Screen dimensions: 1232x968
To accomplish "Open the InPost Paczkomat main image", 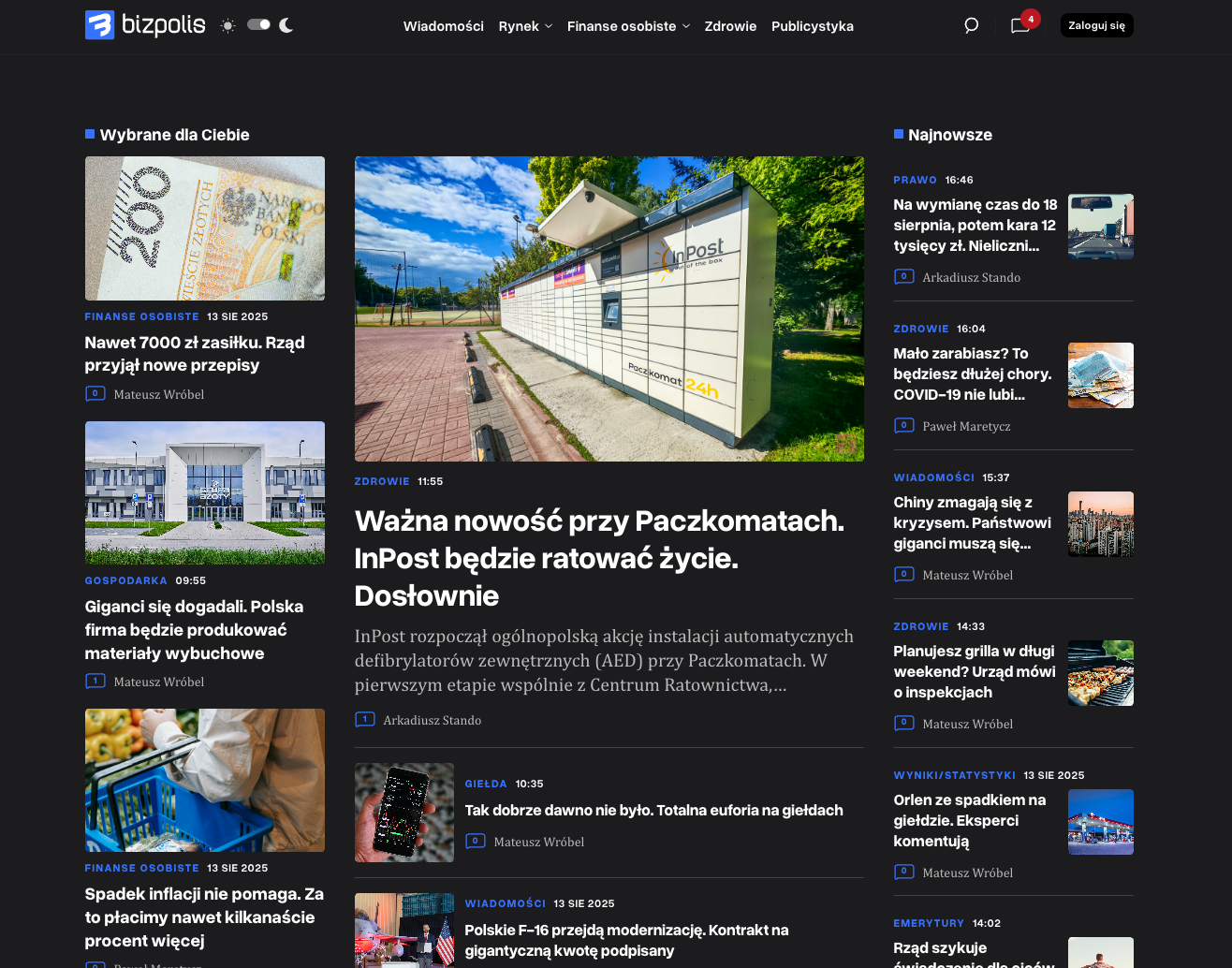I will tap(609, 309).
